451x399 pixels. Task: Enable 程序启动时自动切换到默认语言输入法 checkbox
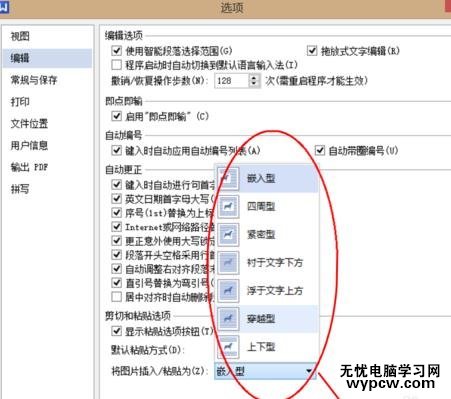(x=116, y=65)
